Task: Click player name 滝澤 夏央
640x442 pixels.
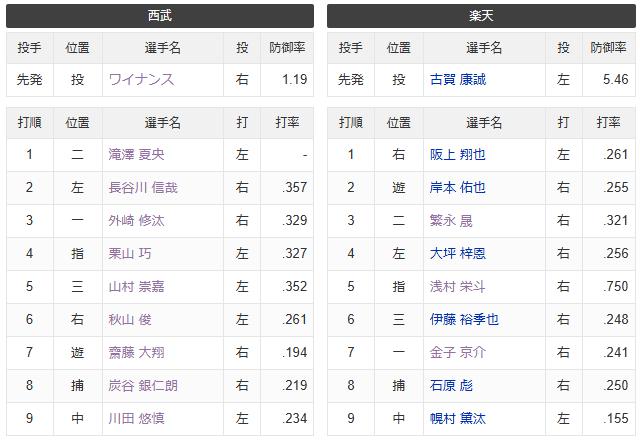Action: pyautogui.click(x=136, y=155)
